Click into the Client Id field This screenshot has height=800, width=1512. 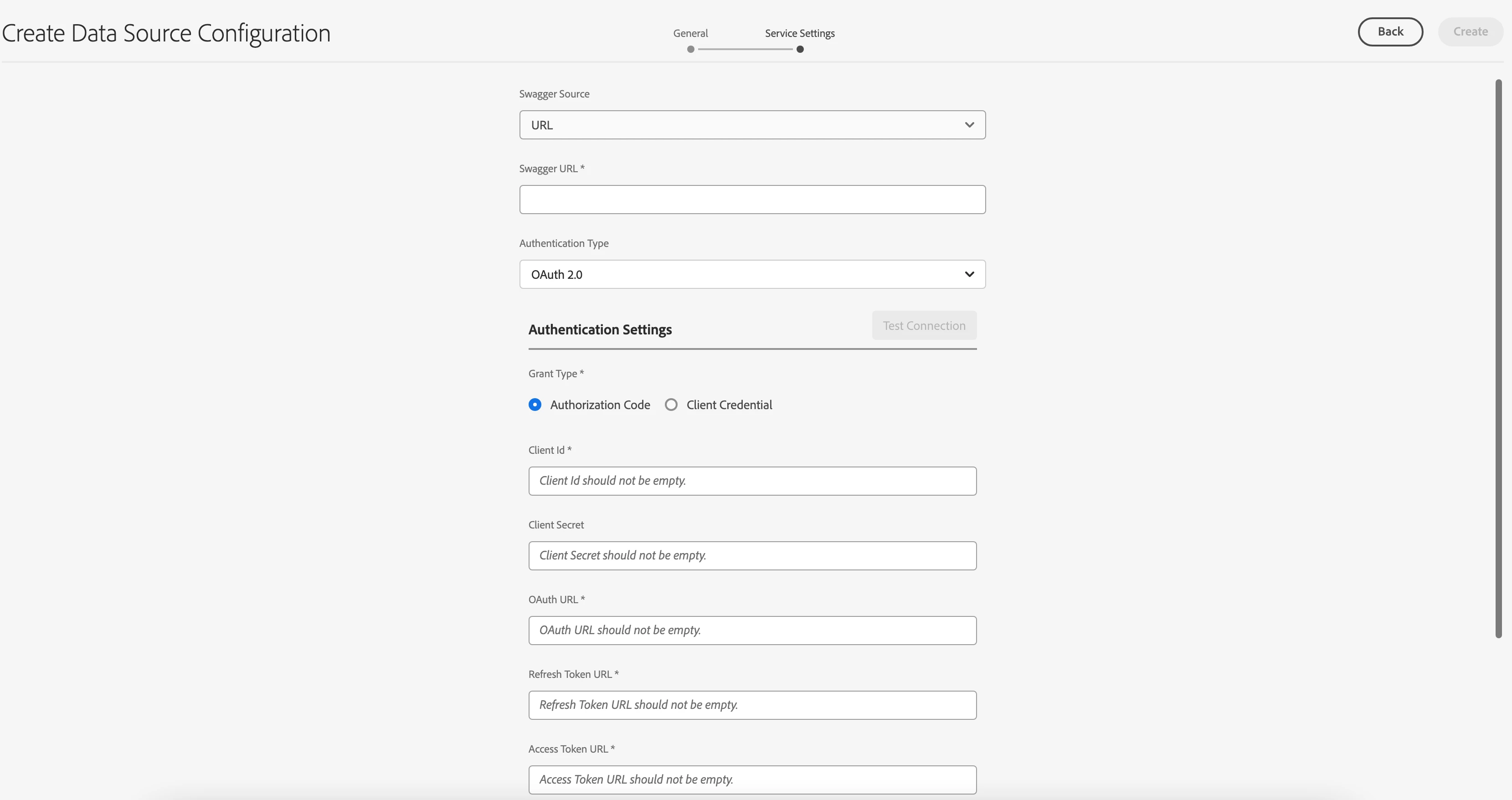[752, 481]
